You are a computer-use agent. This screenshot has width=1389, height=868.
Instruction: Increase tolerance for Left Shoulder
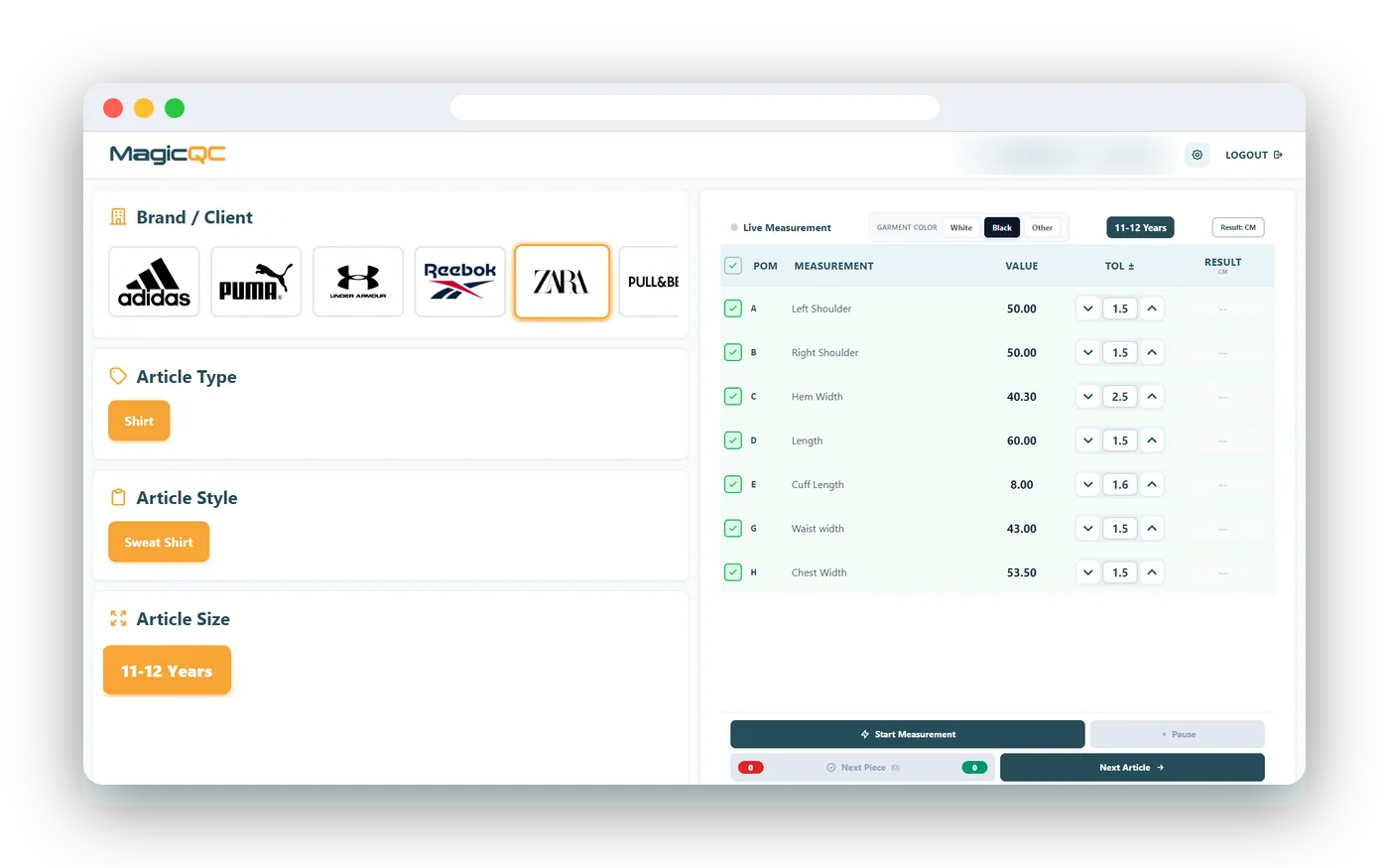tap(1152, 309)
